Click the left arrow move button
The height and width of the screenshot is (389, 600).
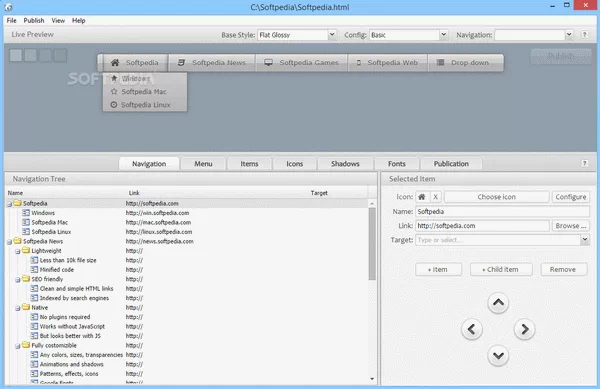click(471, 329)
